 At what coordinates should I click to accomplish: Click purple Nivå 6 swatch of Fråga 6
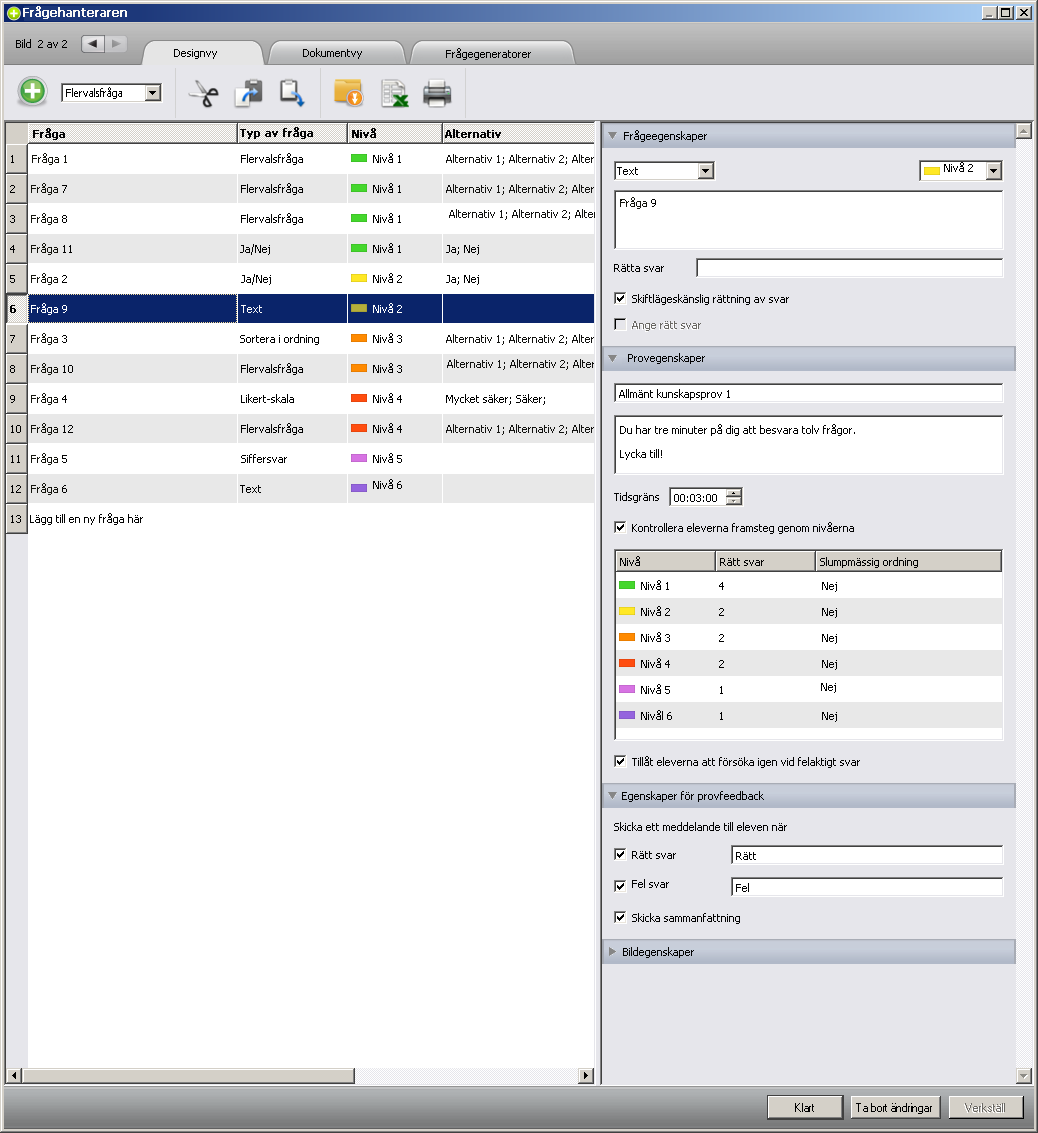point(359,488)
